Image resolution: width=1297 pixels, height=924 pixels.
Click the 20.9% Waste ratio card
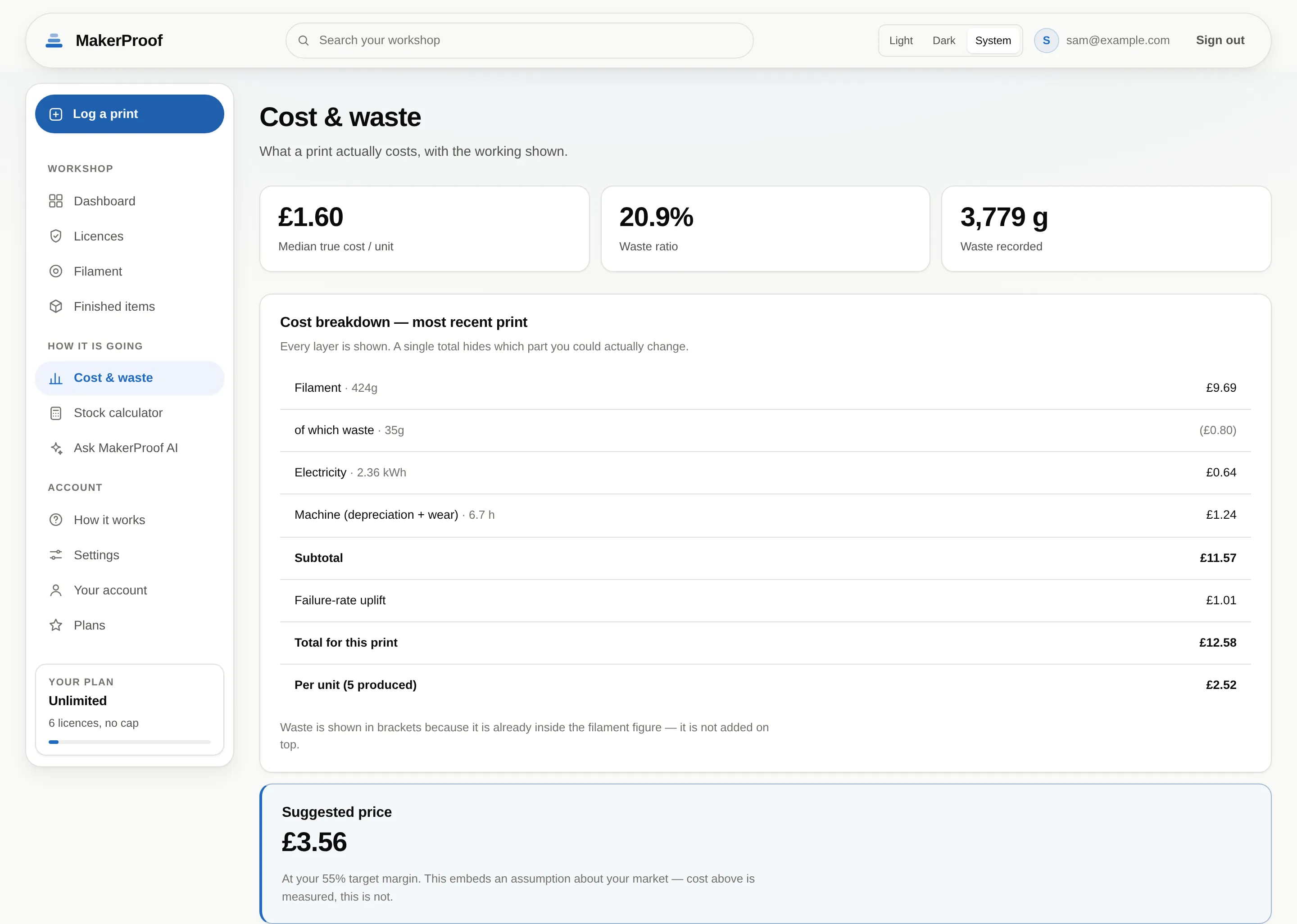(765, 229)
